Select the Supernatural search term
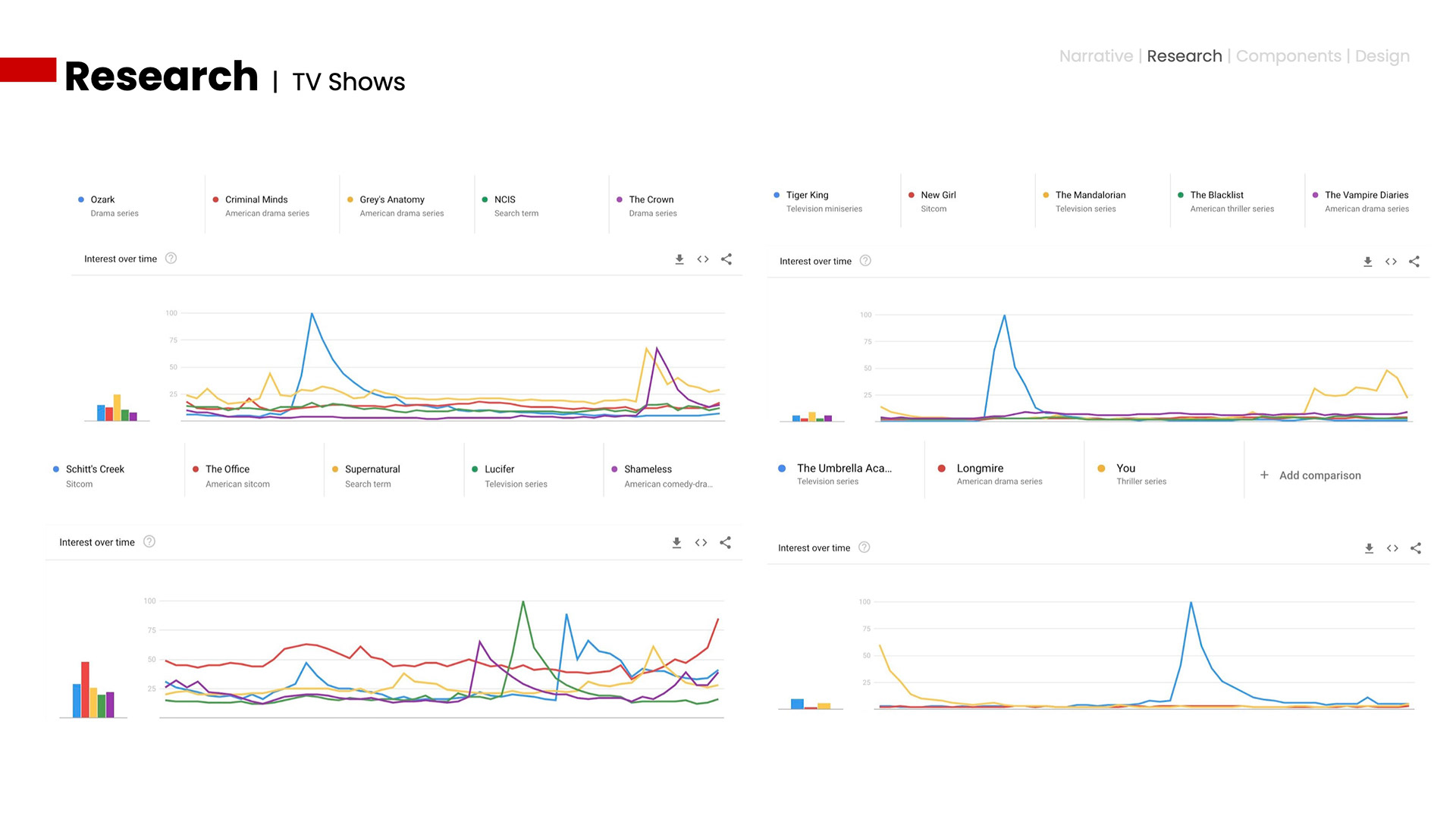The image size is (1456, 819). pos(366,476)
